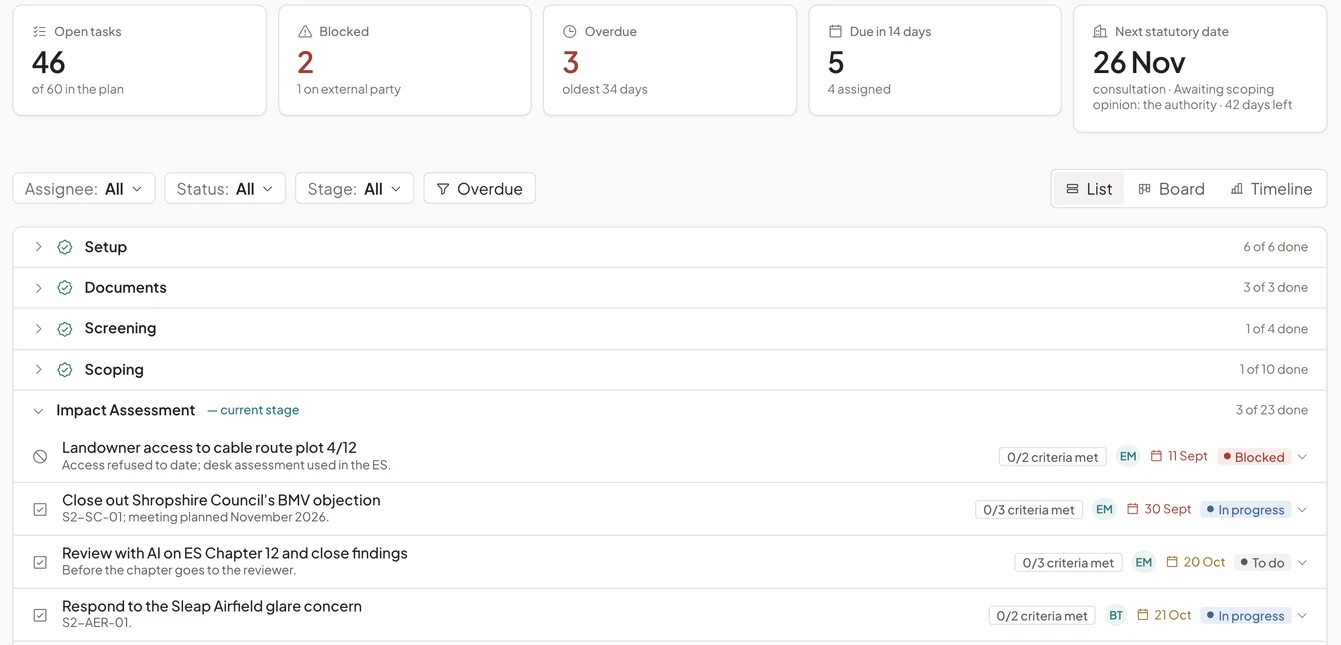The image size is (1341, 645).
Task: Click calendar icon next to 11 Sept
Action: 1156,456
